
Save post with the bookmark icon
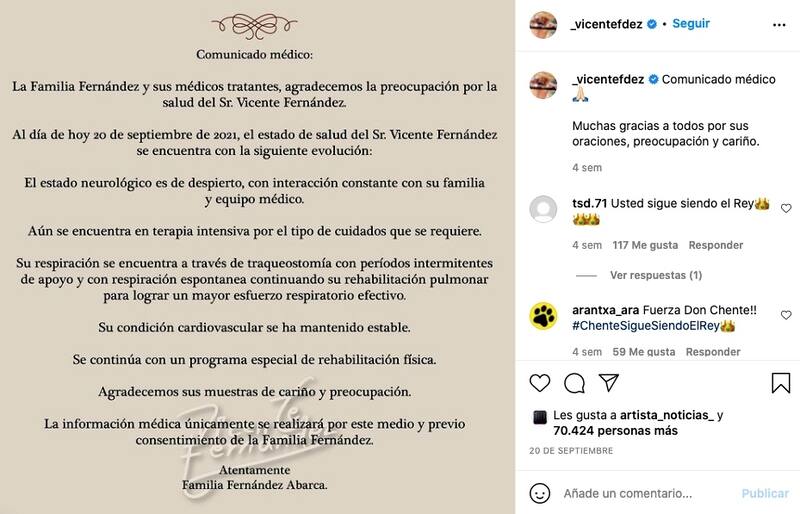[781, 383]
